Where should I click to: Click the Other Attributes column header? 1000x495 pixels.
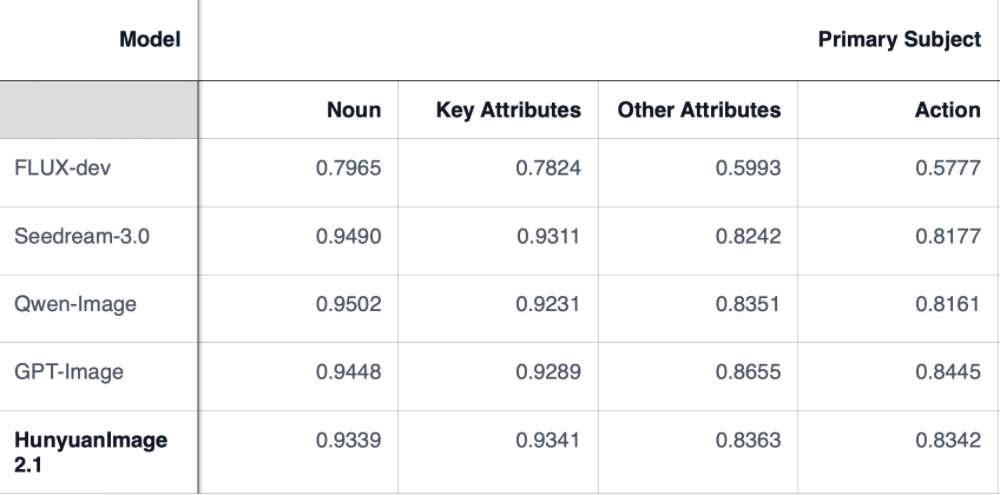coord(699,110)
